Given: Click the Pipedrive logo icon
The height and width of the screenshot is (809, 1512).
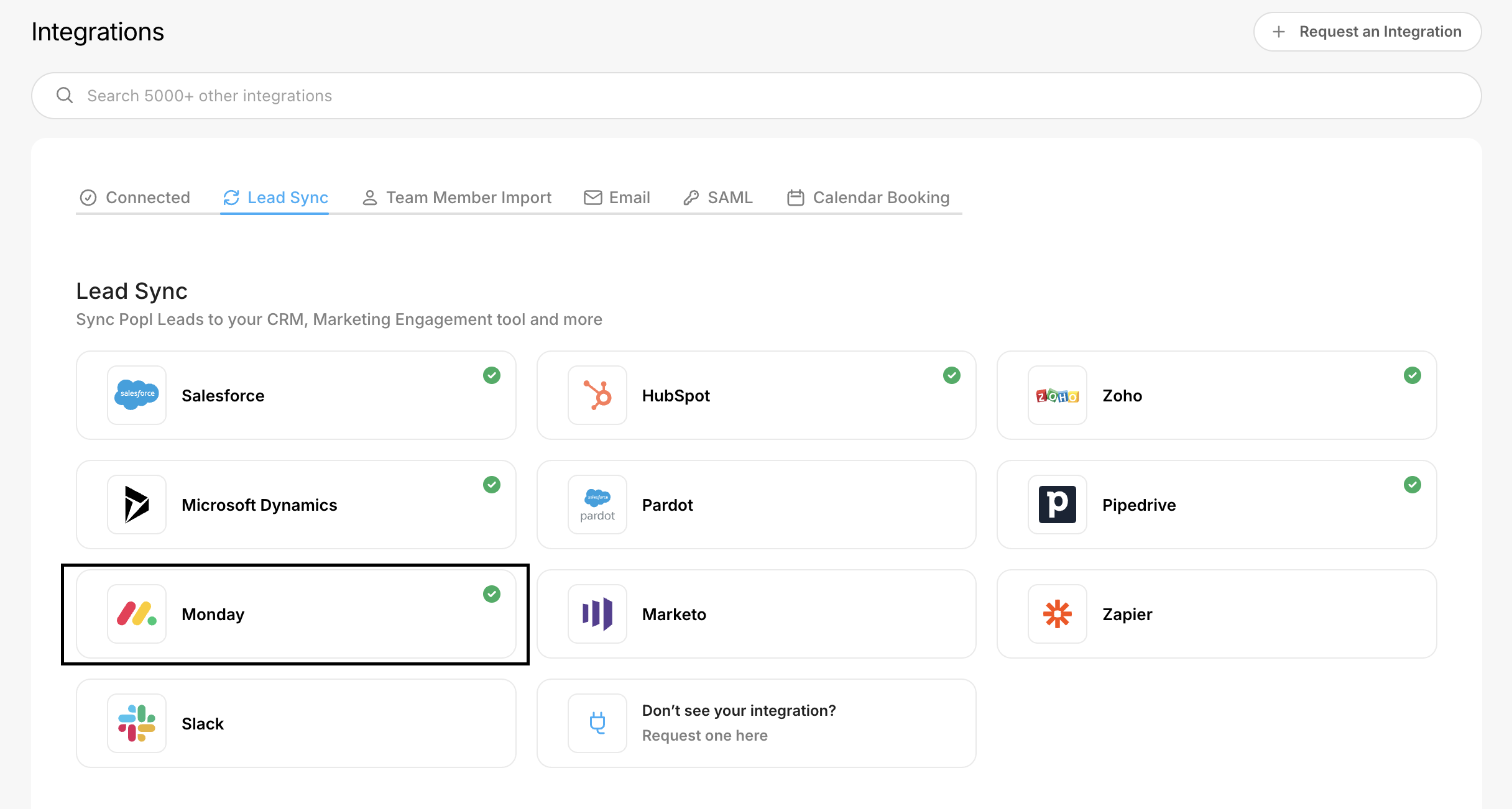Looking at the screenshot, I should click(x=1058, y=505).
